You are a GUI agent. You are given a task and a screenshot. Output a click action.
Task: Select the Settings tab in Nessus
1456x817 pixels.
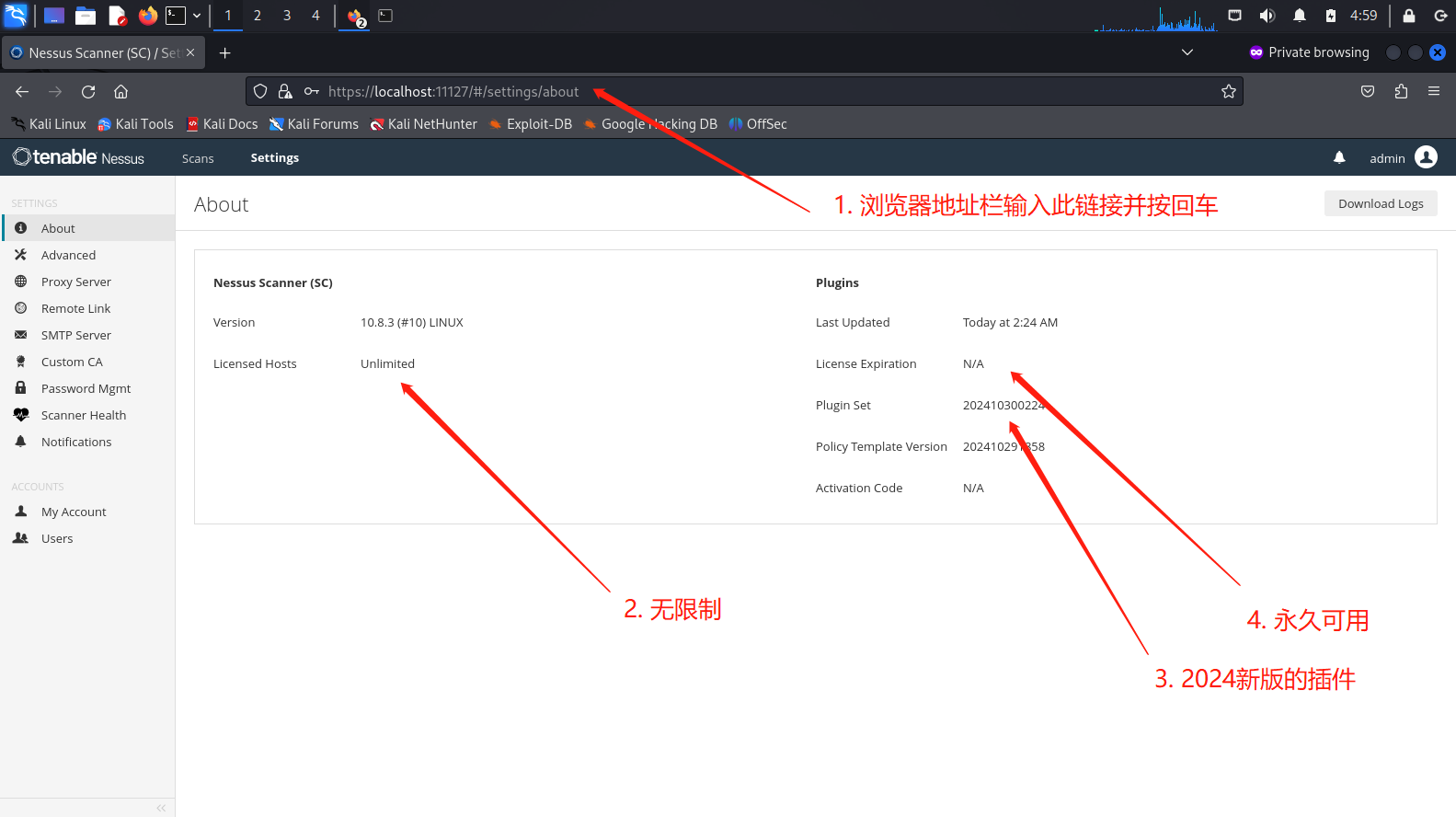pyautogui.click(x=274, y=158)
